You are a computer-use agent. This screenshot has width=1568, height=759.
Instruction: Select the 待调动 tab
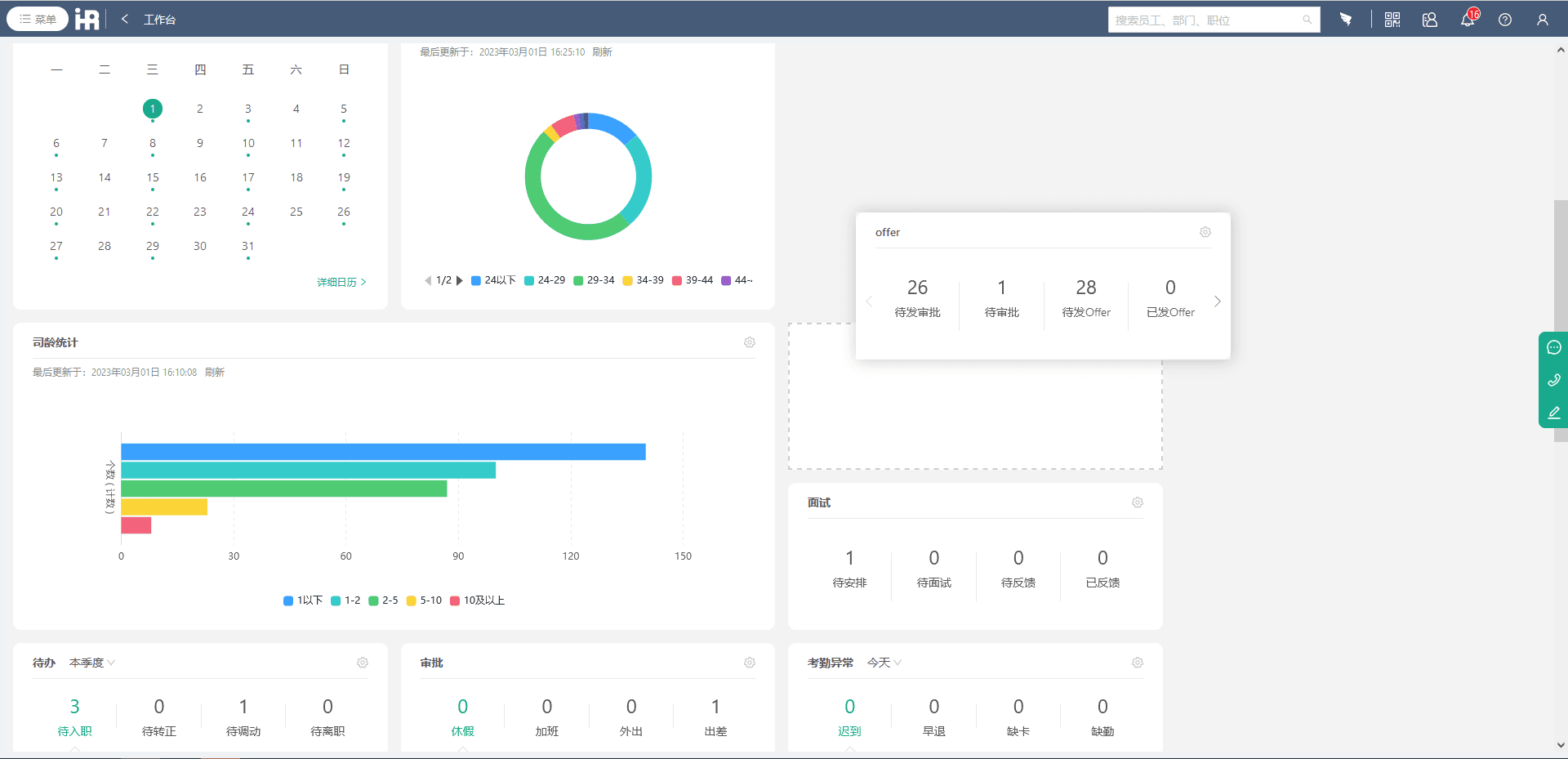click(x=243, y=717)
